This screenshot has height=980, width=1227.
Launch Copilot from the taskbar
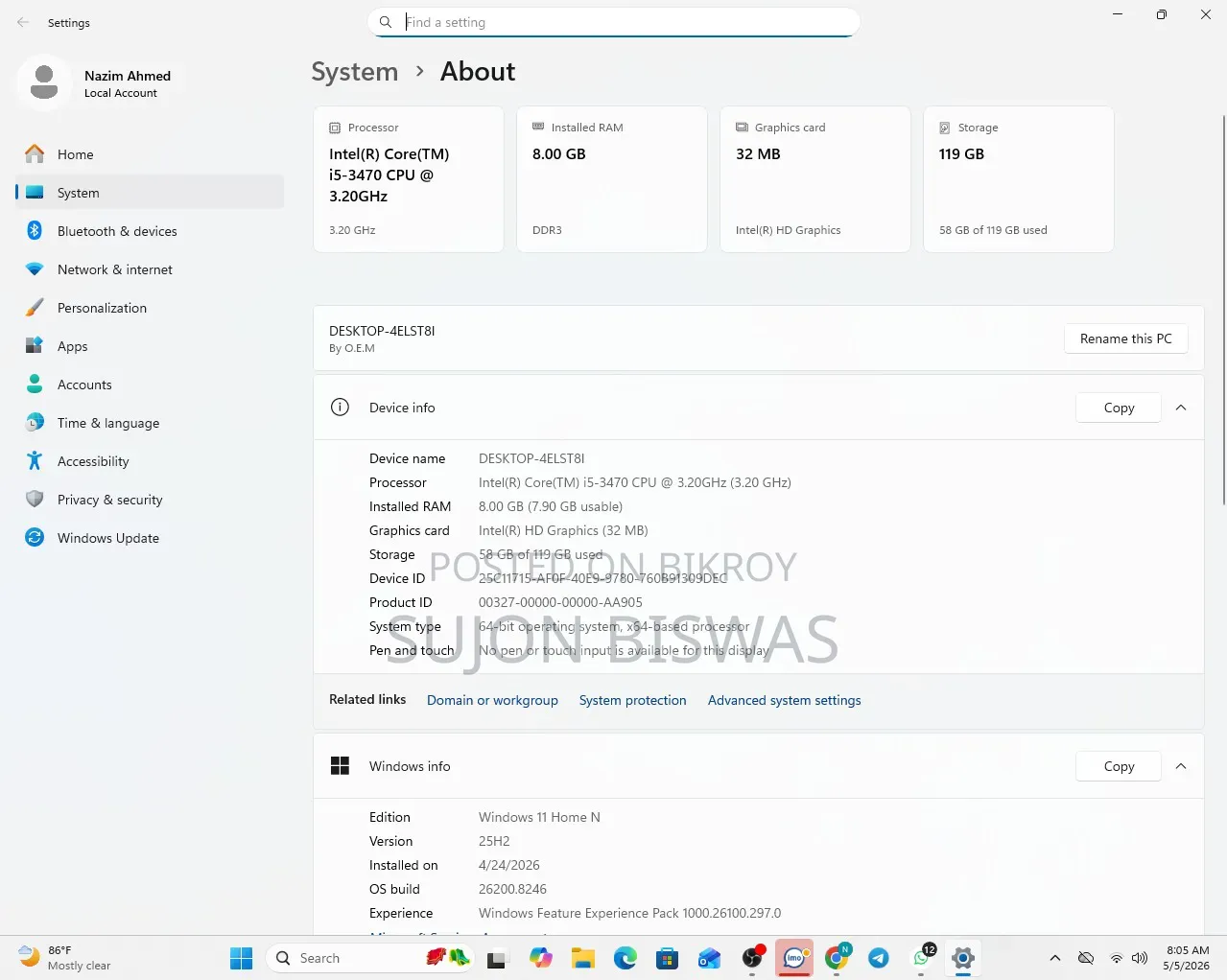(x=540, y=958)
